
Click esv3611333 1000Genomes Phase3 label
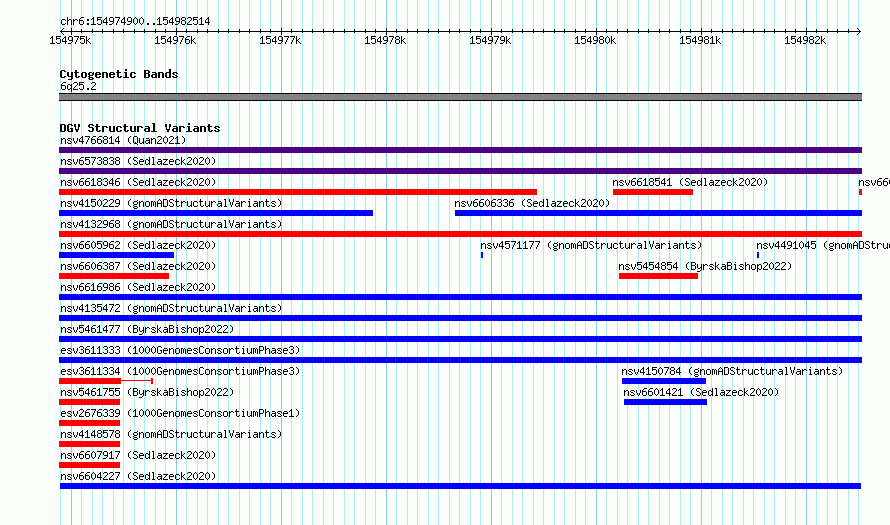tap(180, 350)
